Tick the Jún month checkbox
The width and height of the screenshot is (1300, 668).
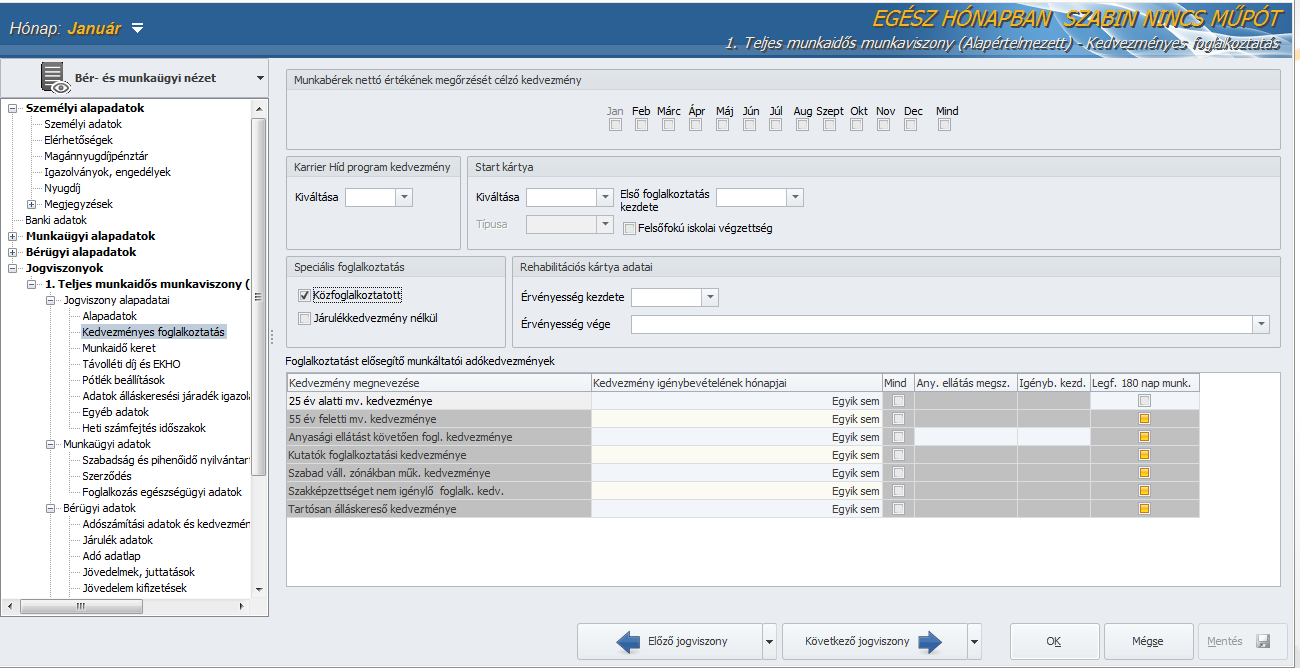(751, 125)
